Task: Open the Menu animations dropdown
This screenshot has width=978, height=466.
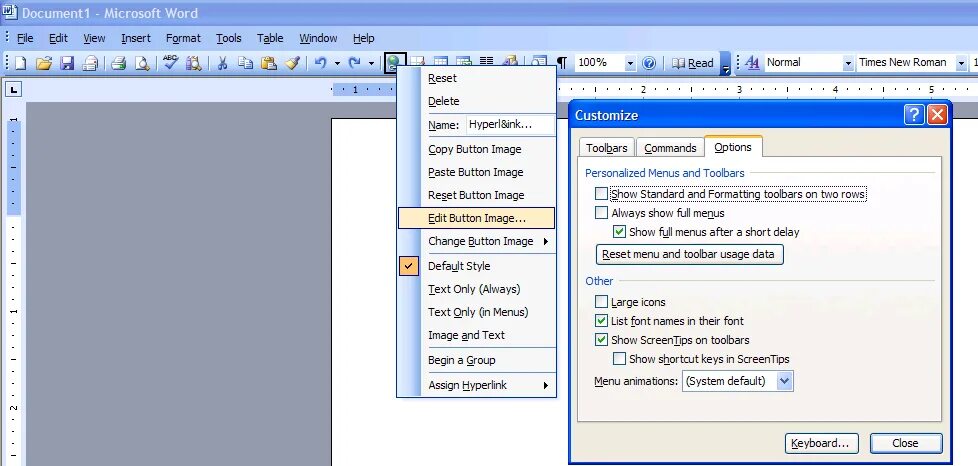Action: point(785,381)
